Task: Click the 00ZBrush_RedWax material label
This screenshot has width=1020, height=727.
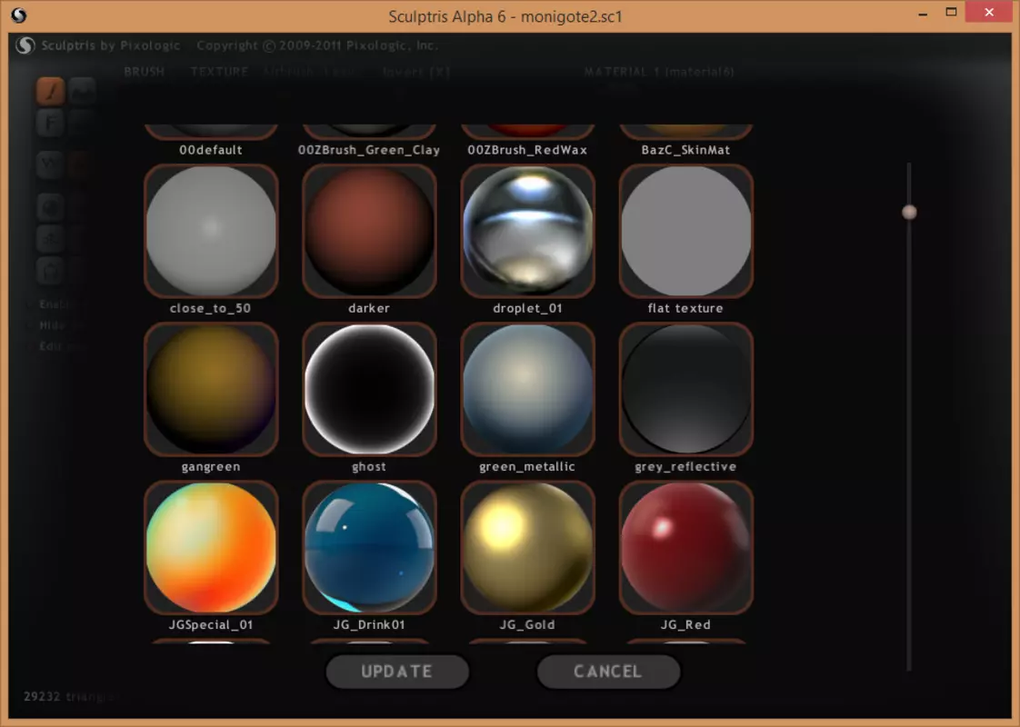Action: (528, 150)
